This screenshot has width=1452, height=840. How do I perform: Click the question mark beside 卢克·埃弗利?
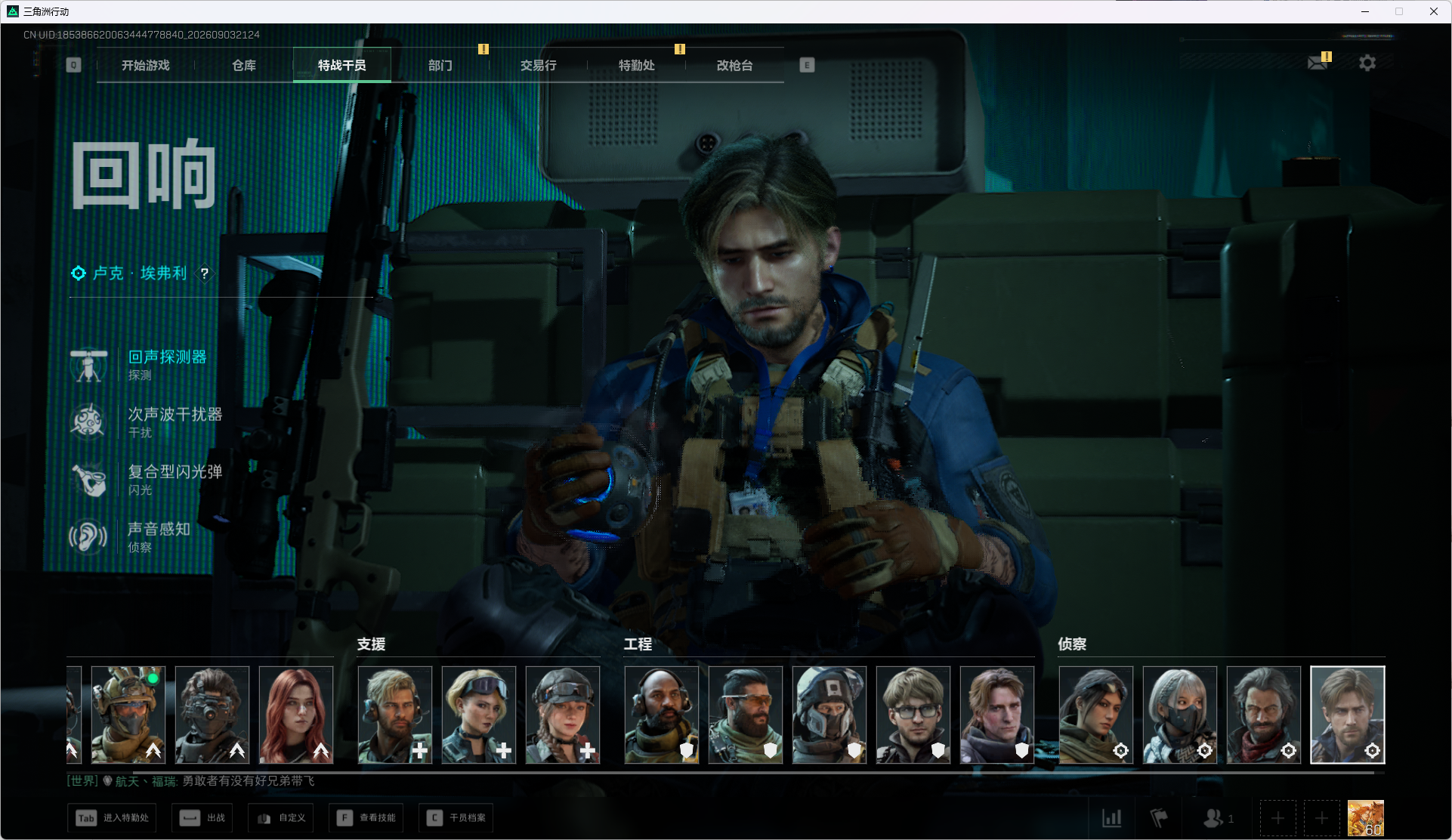pyautogui.click(x=204, y=273)
